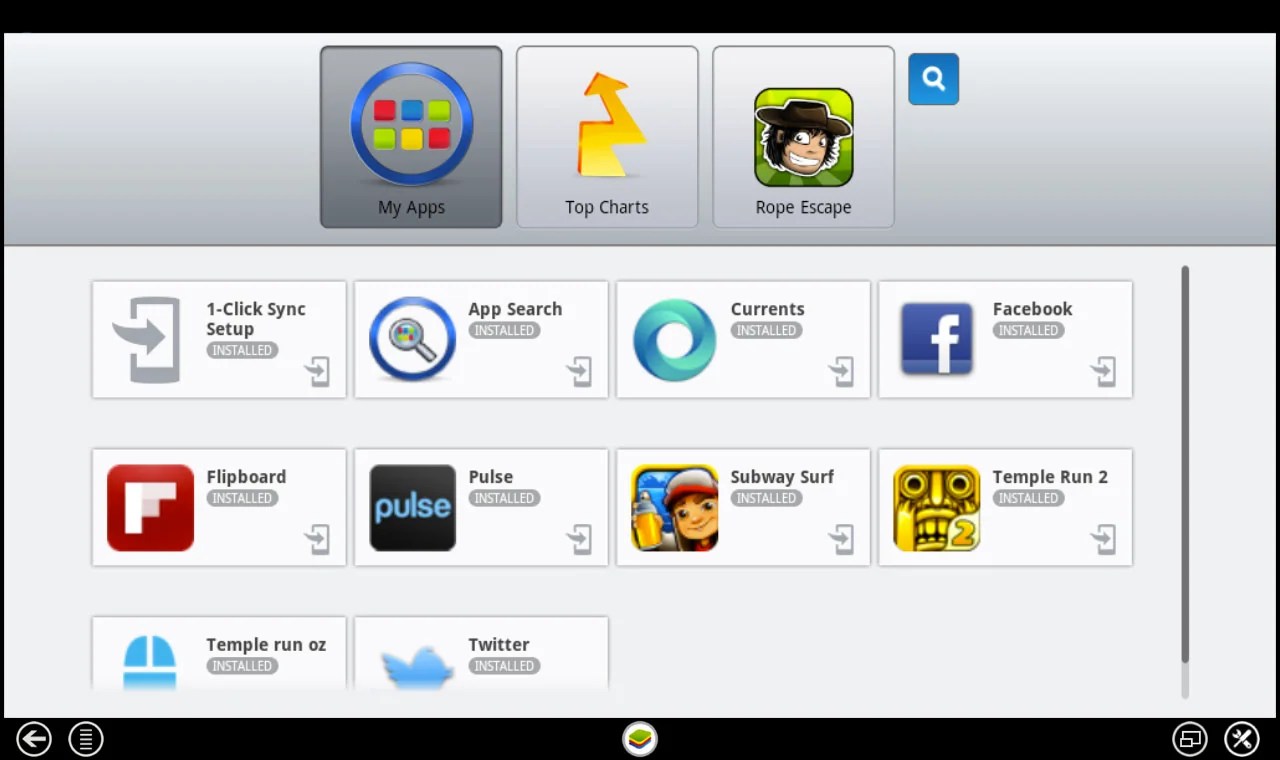
Task: Click the INSTALLED badge under Temple run oz
Action: click(242, 666)
